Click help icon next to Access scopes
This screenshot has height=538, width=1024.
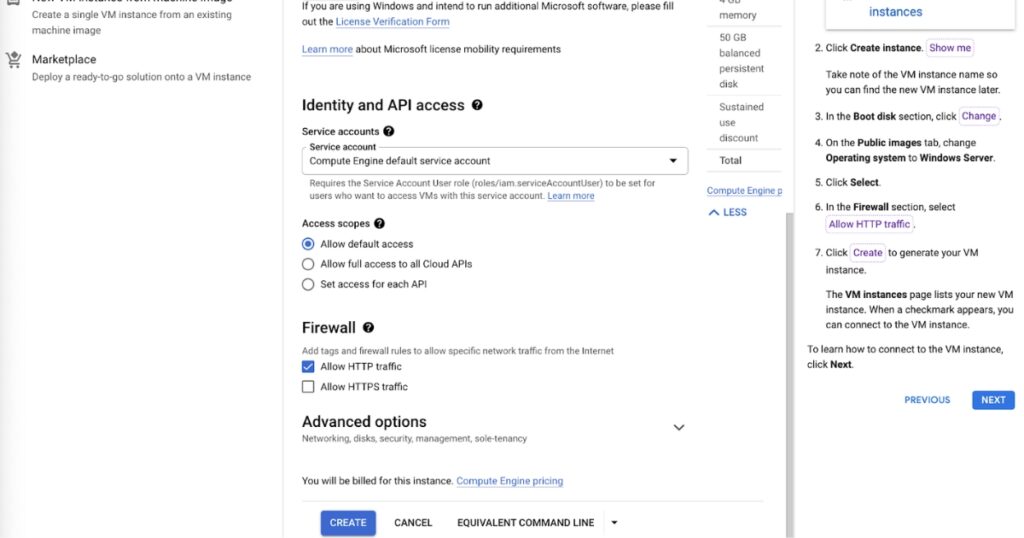[x=379, y=224]
